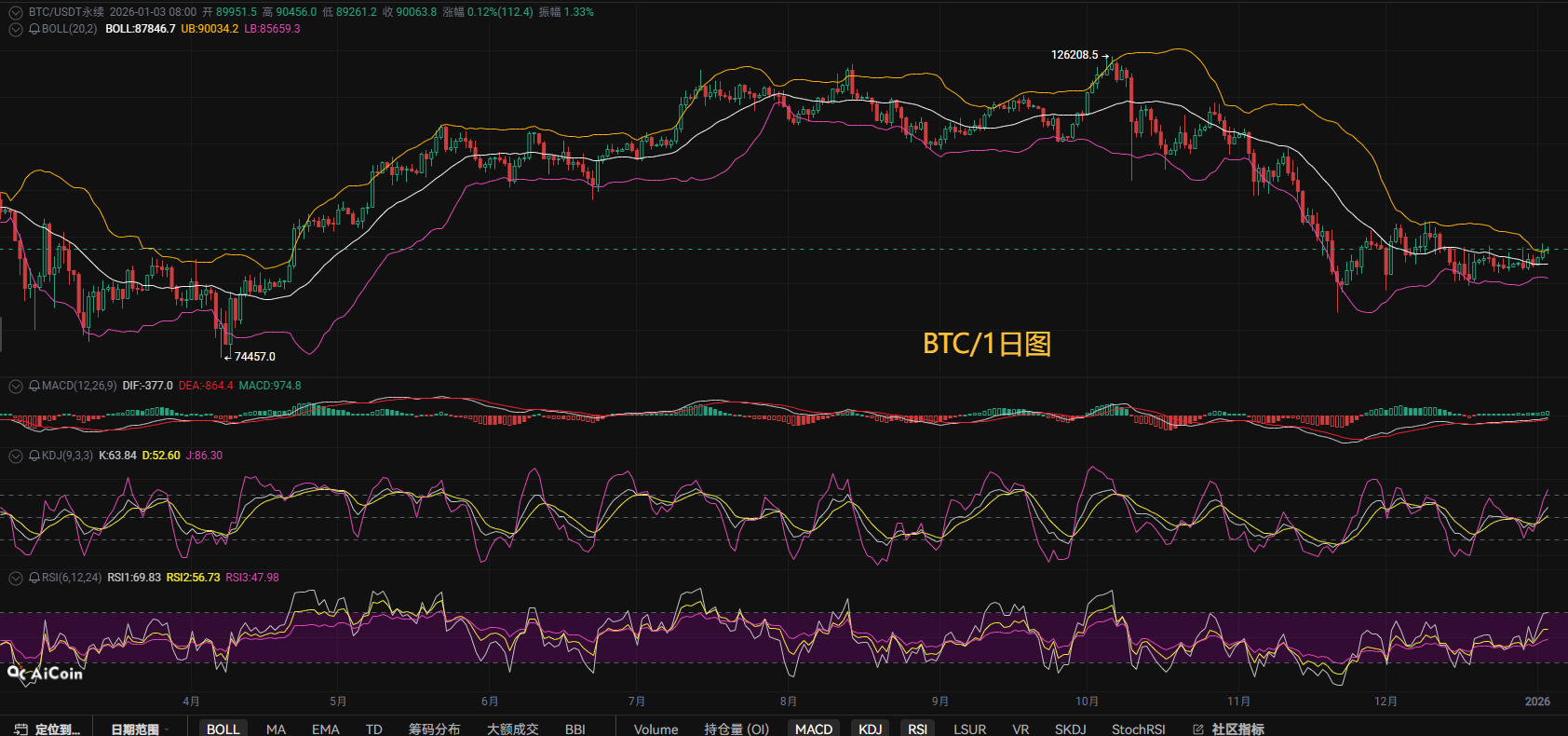1568x736 pixels.
Task: Enable the 筹码分布 chip distribution indicator
Action: coord(434,729)
